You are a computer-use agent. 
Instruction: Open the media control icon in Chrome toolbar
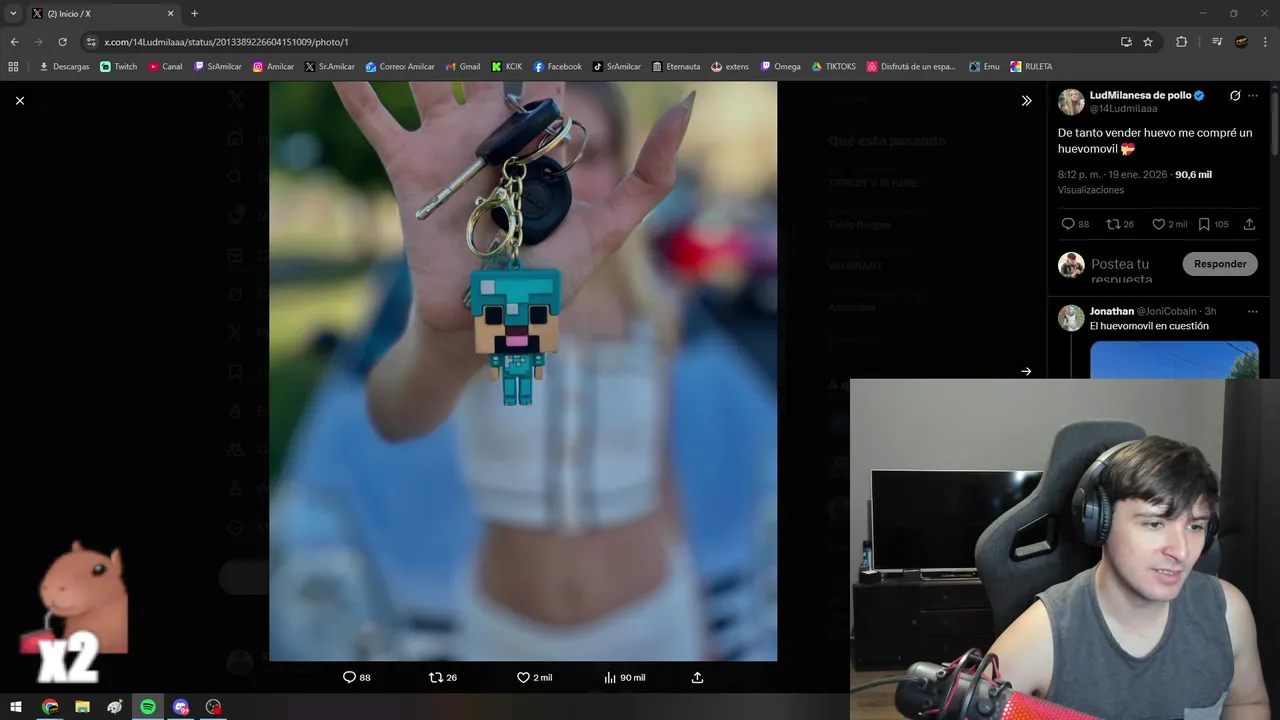coord(1217,42)
